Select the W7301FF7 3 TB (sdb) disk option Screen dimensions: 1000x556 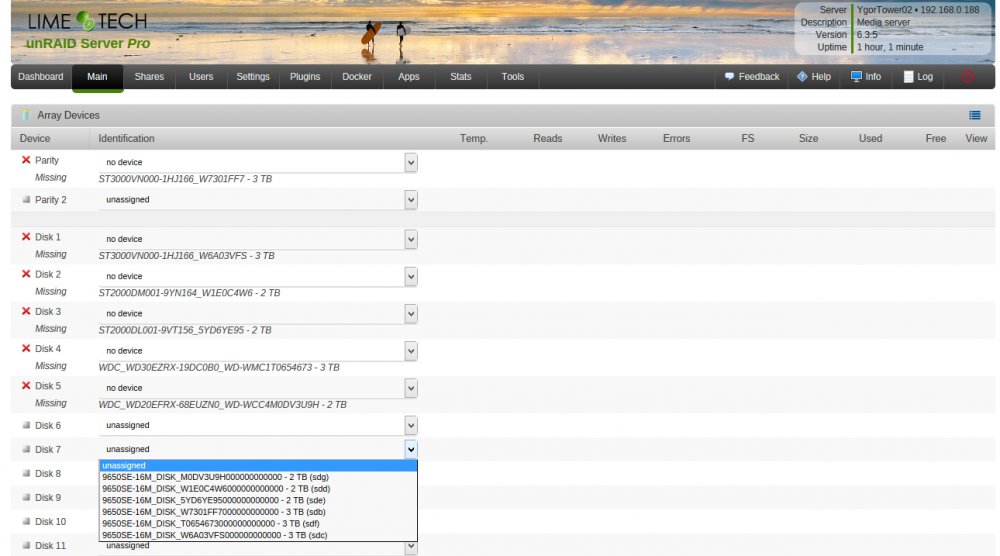click(x=258, y=512)
